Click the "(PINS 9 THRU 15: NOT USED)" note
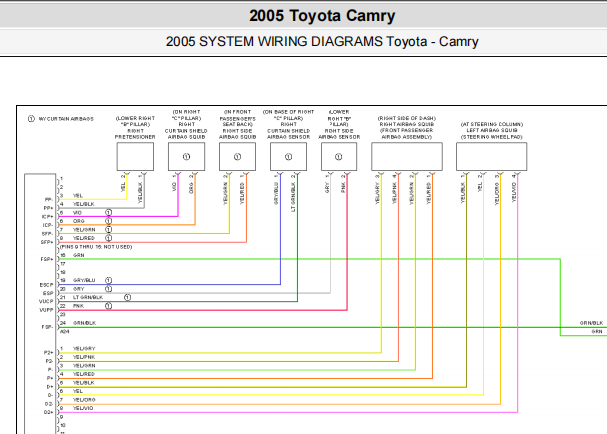 tap(96, 247)
